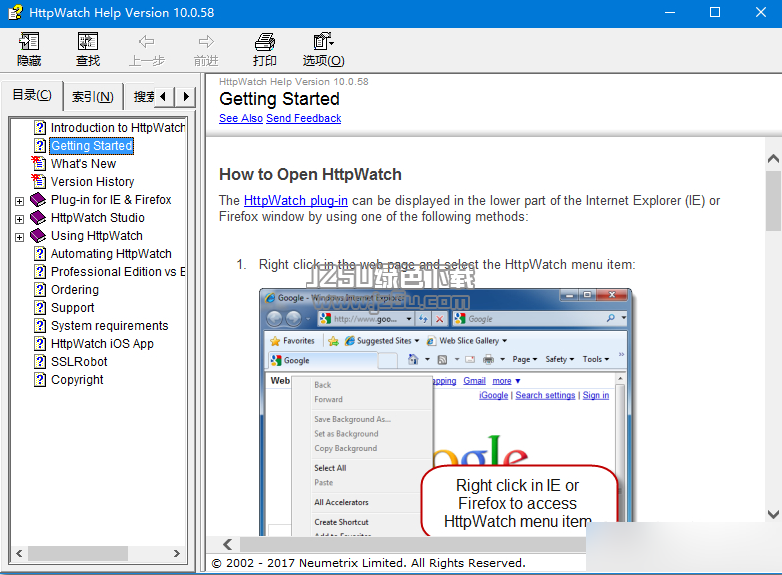Click the tab strip right scroll arrow
Image resolution: width=782 pixels, height=575 pixels.
186,96
